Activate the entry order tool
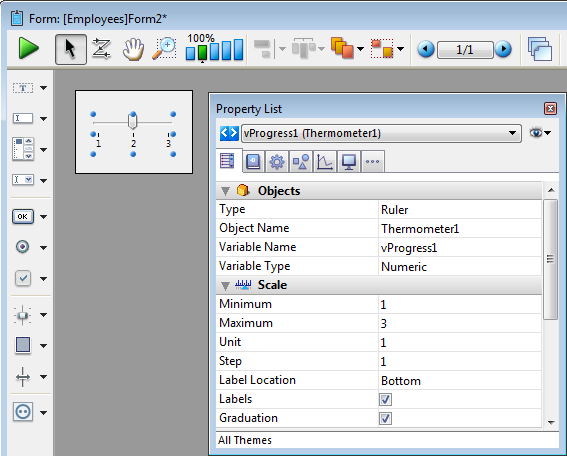The height and width of the screenshot is (456, 567). pyautogui.click(x=101, y=48)
